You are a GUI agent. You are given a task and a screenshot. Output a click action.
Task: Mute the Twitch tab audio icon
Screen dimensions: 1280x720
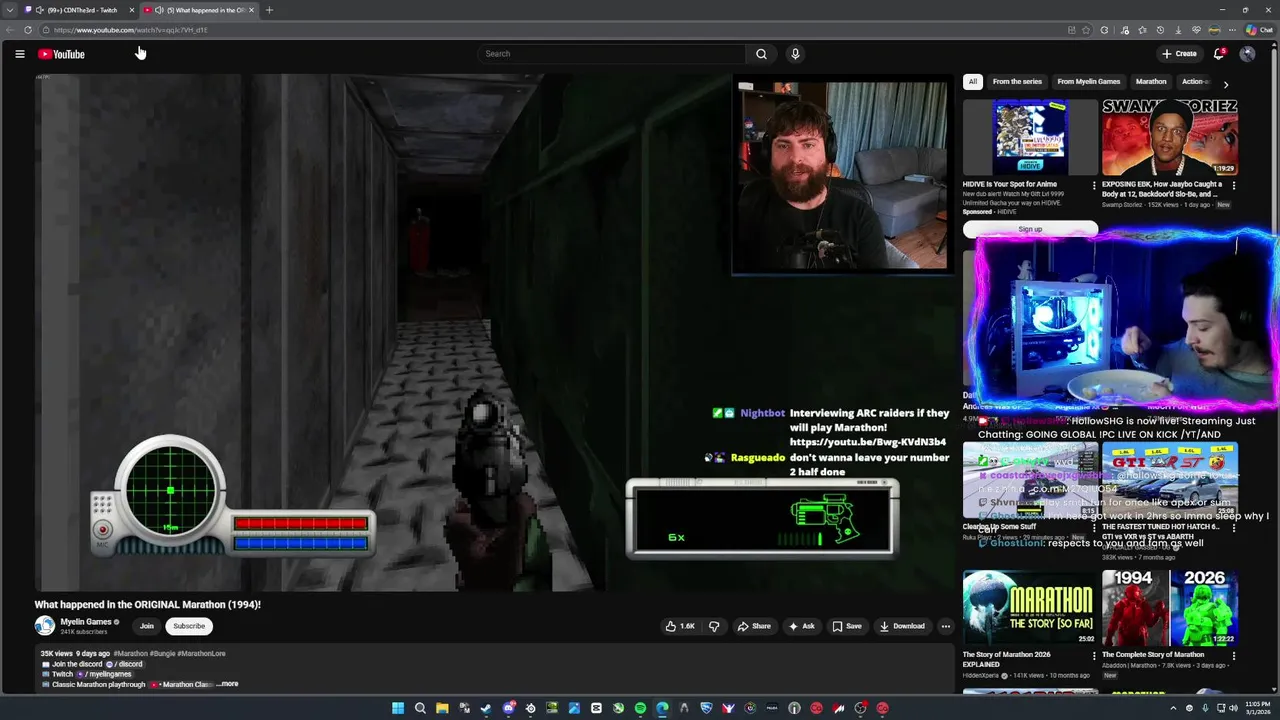(41, 10)
